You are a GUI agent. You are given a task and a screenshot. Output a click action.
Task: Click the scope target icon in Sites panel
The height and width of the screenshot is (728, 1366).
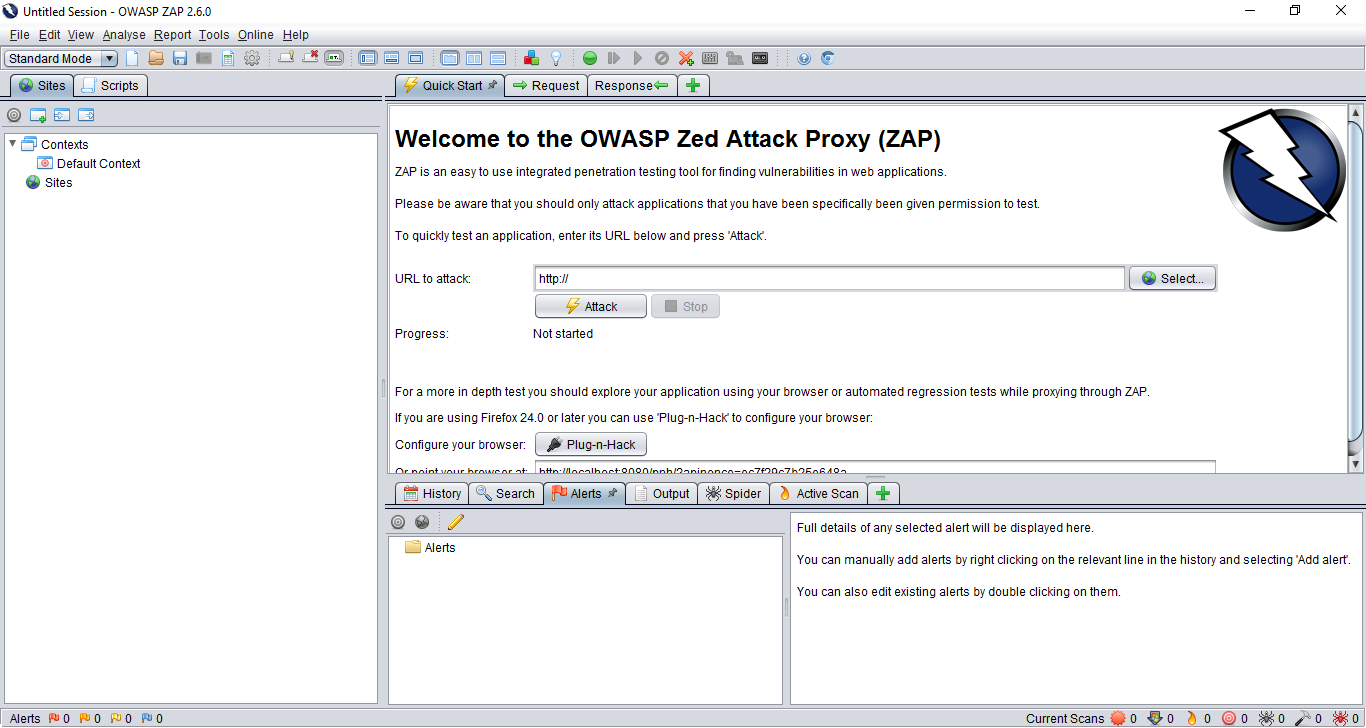pyautogui.click(x=14, y=115)
